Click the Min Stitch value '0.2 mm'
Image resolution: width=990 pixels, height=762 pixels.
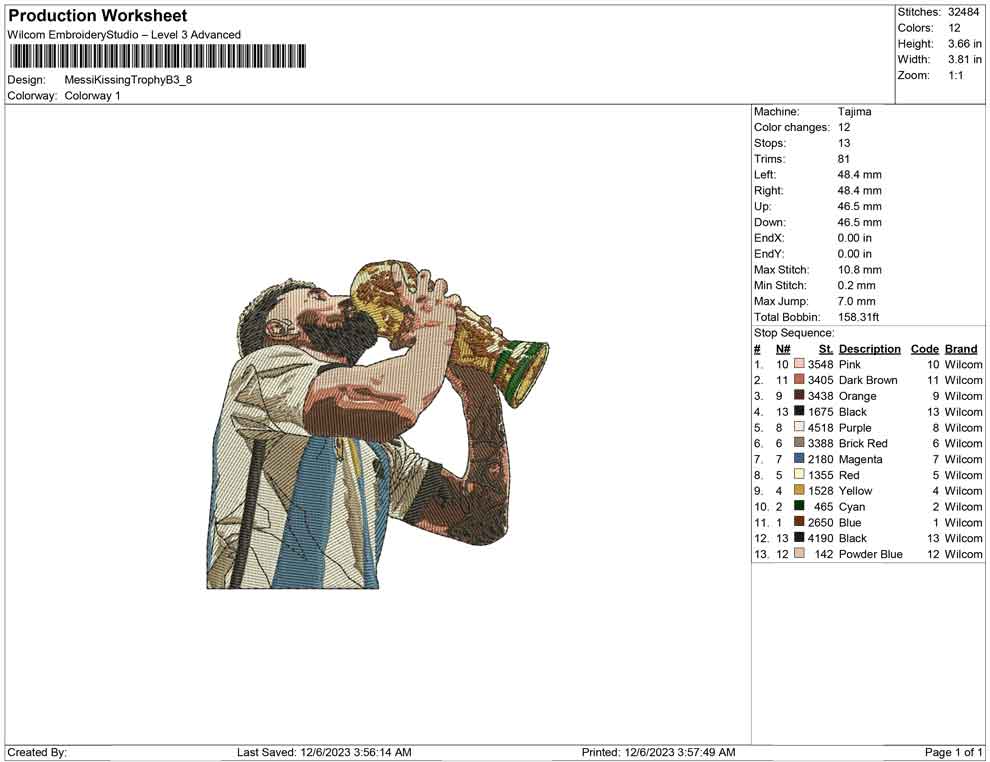coord(857,285)
